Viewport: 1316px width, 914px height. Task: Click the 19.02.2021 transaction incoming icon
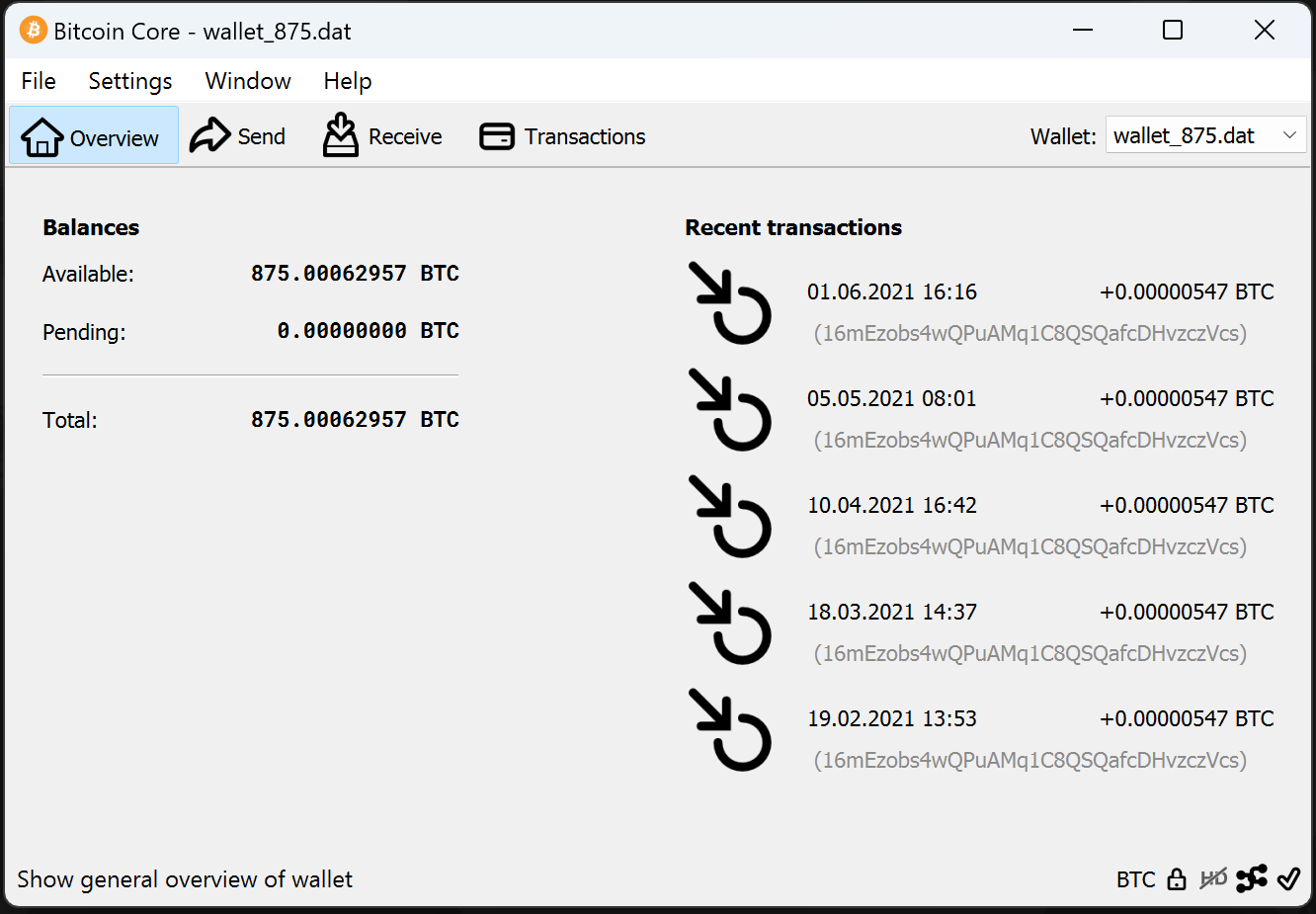coord(730,730)
